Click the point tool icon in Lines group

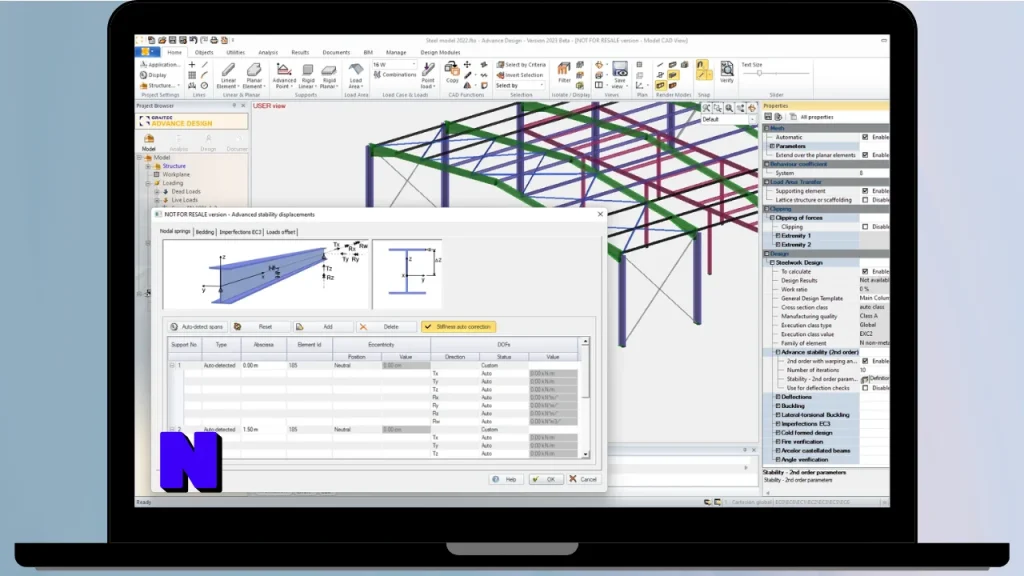[191, 65]
